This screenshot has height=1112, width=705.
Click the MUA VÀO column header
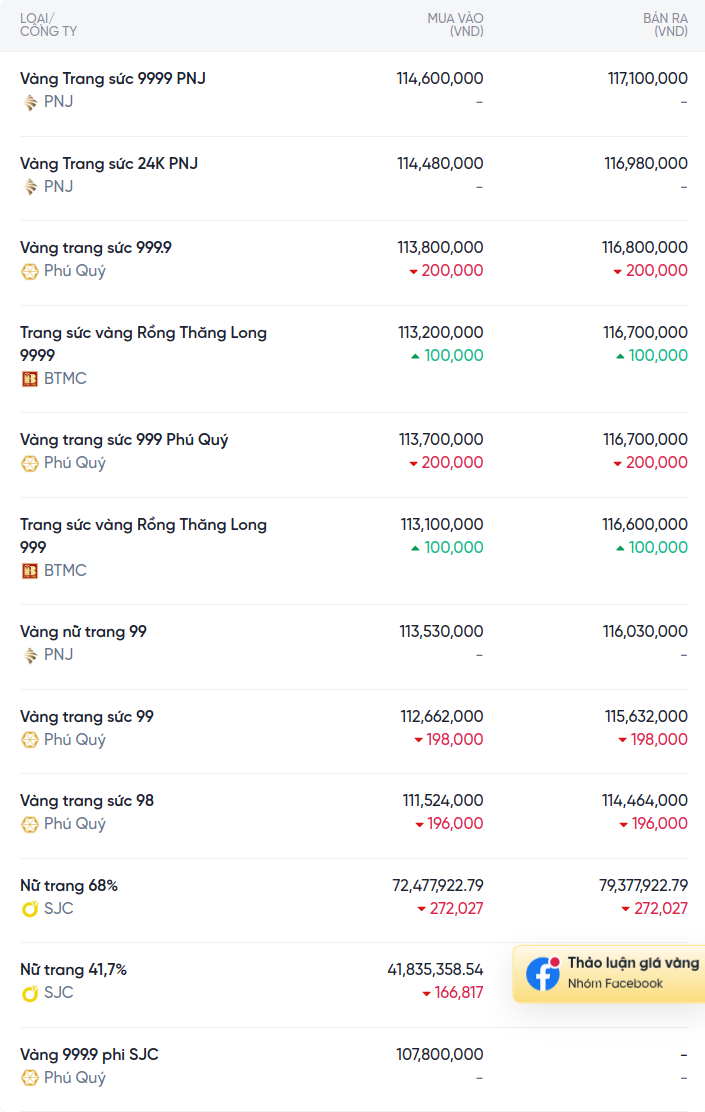click(455, 25)
